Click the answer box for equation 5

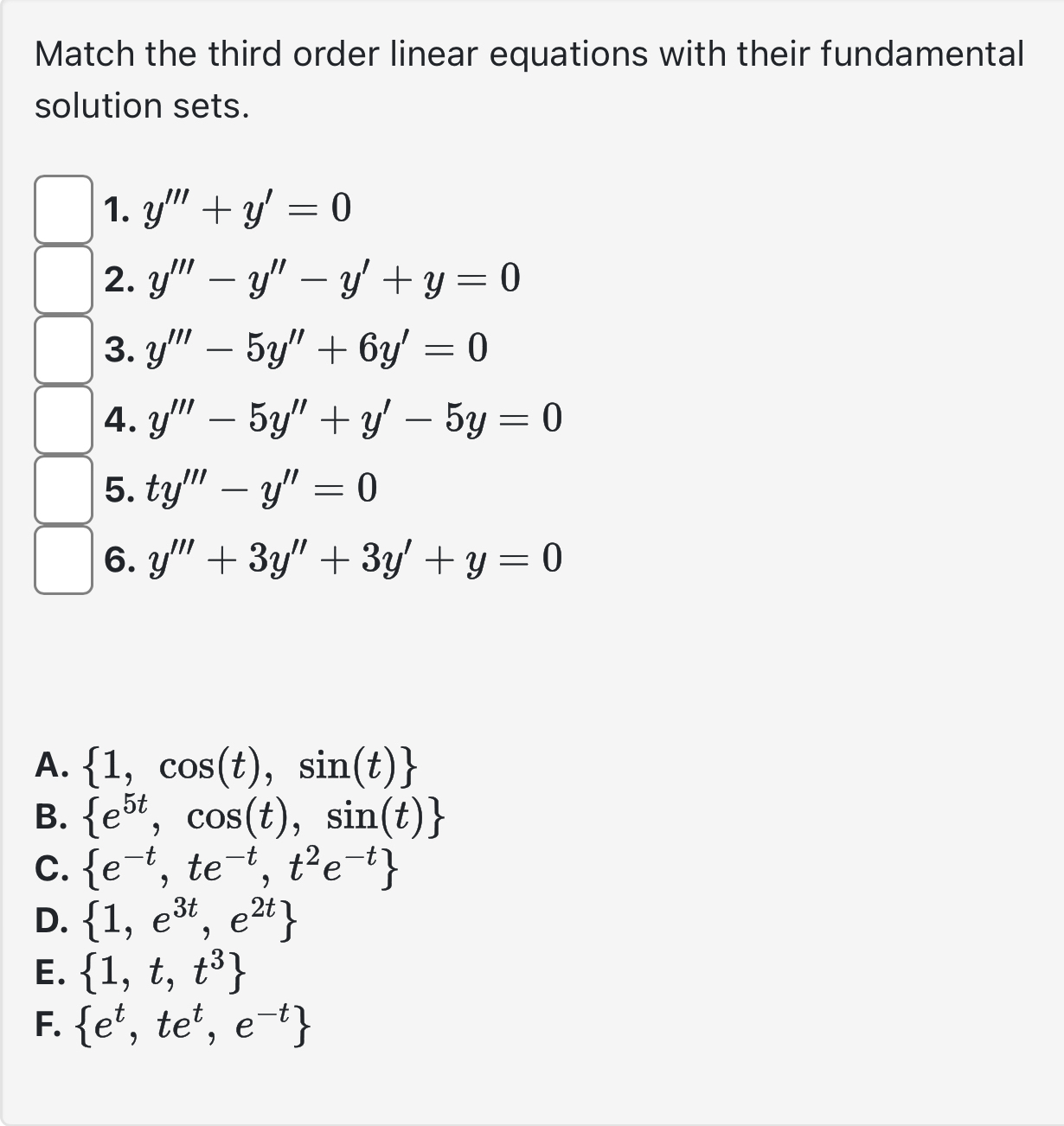63,491
